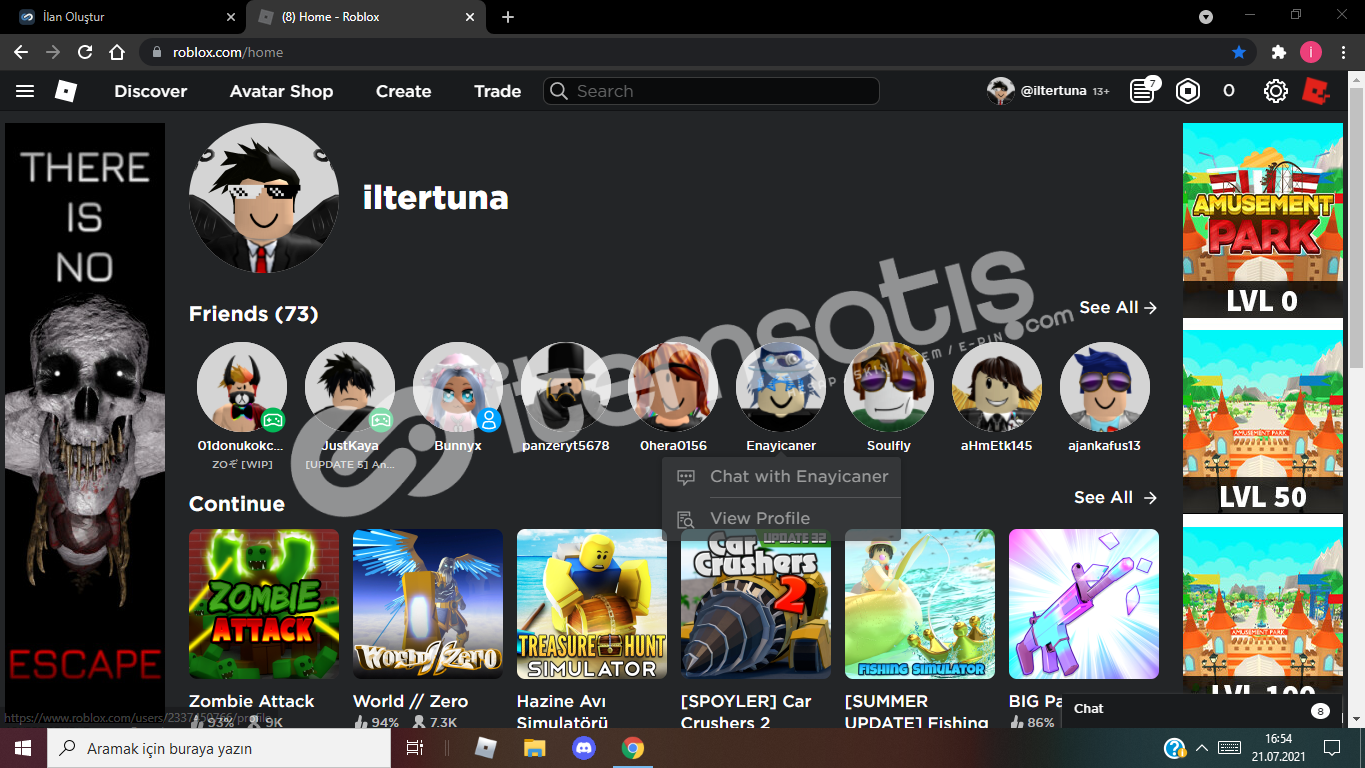The height and width of the screenshot is (768, 1365).
Task: Open Windows Task View
Action: click(x=415, y=748)
